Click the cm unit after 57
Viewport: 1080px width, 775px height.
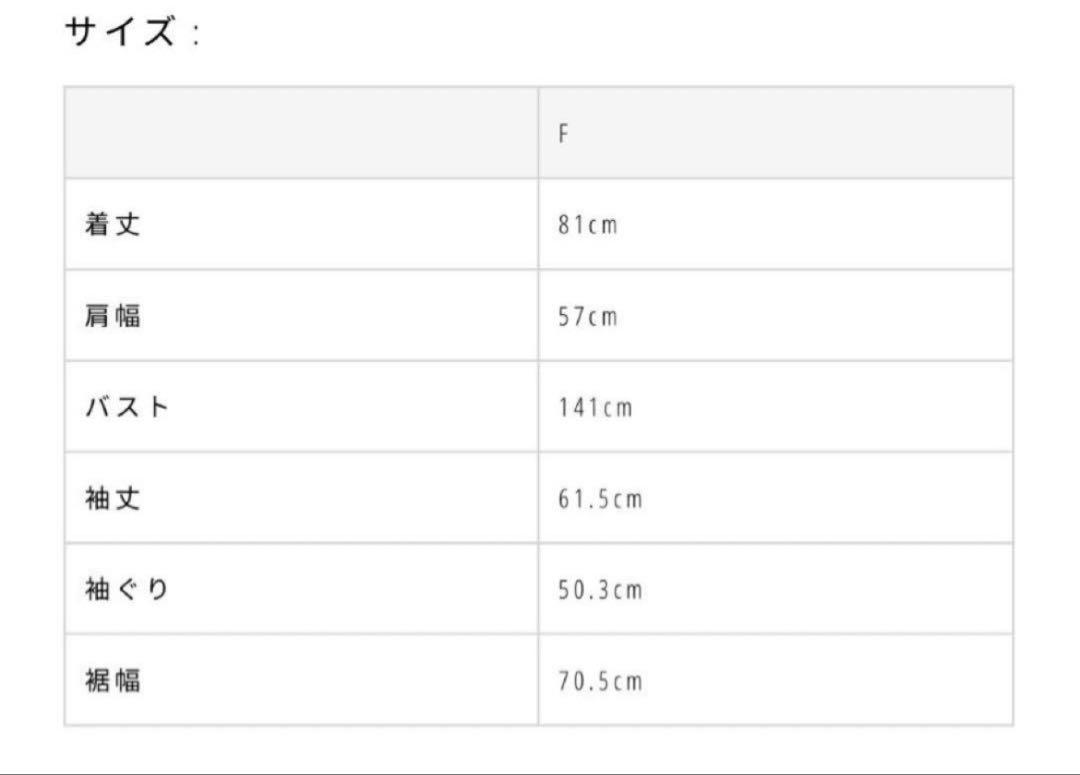click(603, 317)
